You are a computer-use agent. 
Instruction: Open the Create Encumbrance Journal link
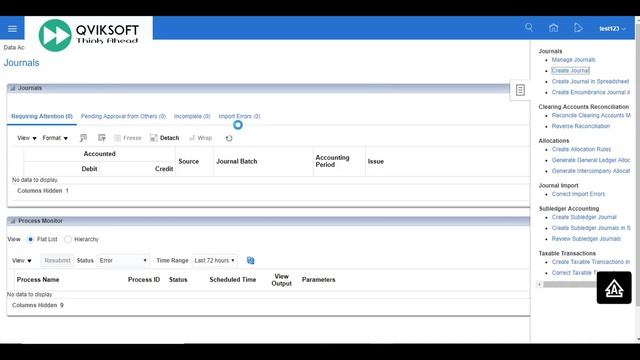591,92
